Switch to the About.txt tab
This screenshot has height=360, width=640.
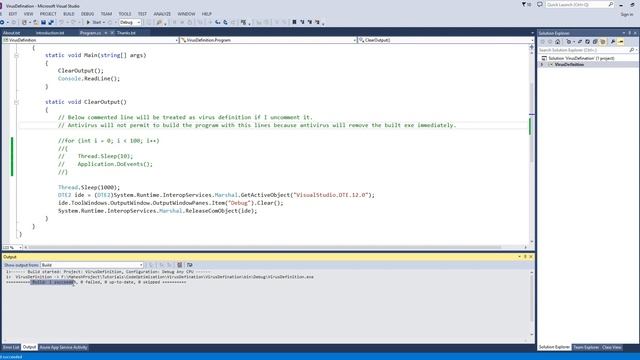(11, 33)
